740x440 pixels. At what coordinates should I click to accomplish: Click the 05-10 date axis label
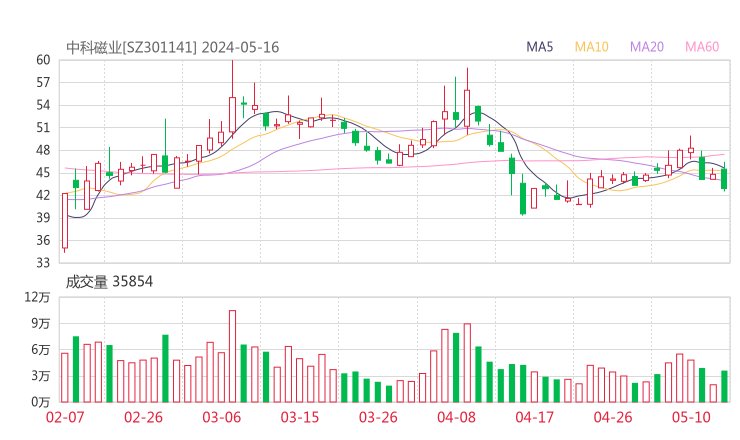coord(691,417)
